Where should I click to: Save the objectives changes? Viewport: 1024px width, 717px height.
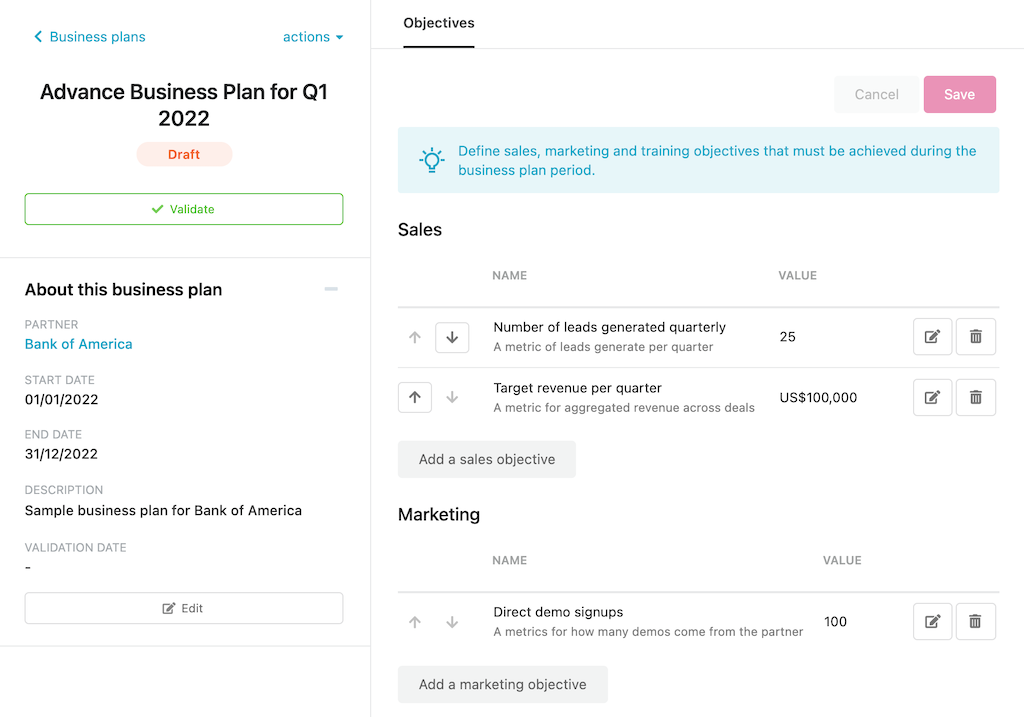[x=959, y=94]
